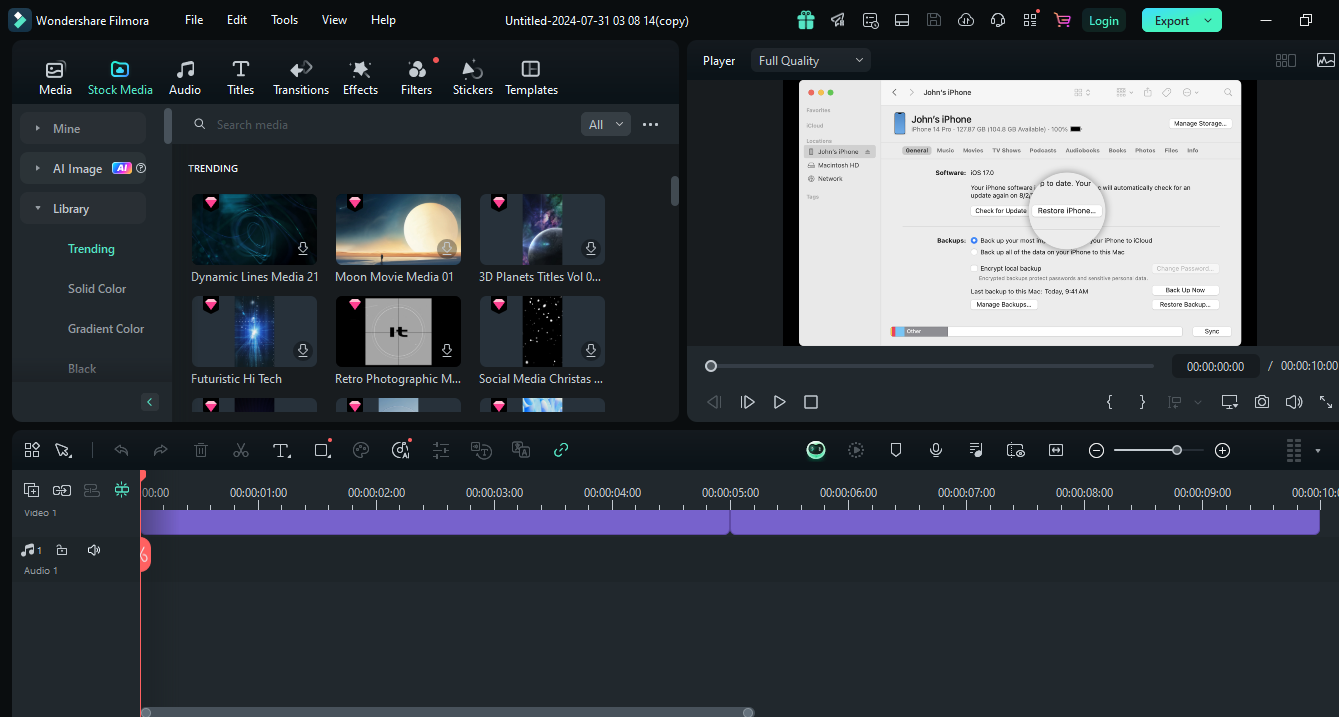Open the headset support icon

click(998, 20)
